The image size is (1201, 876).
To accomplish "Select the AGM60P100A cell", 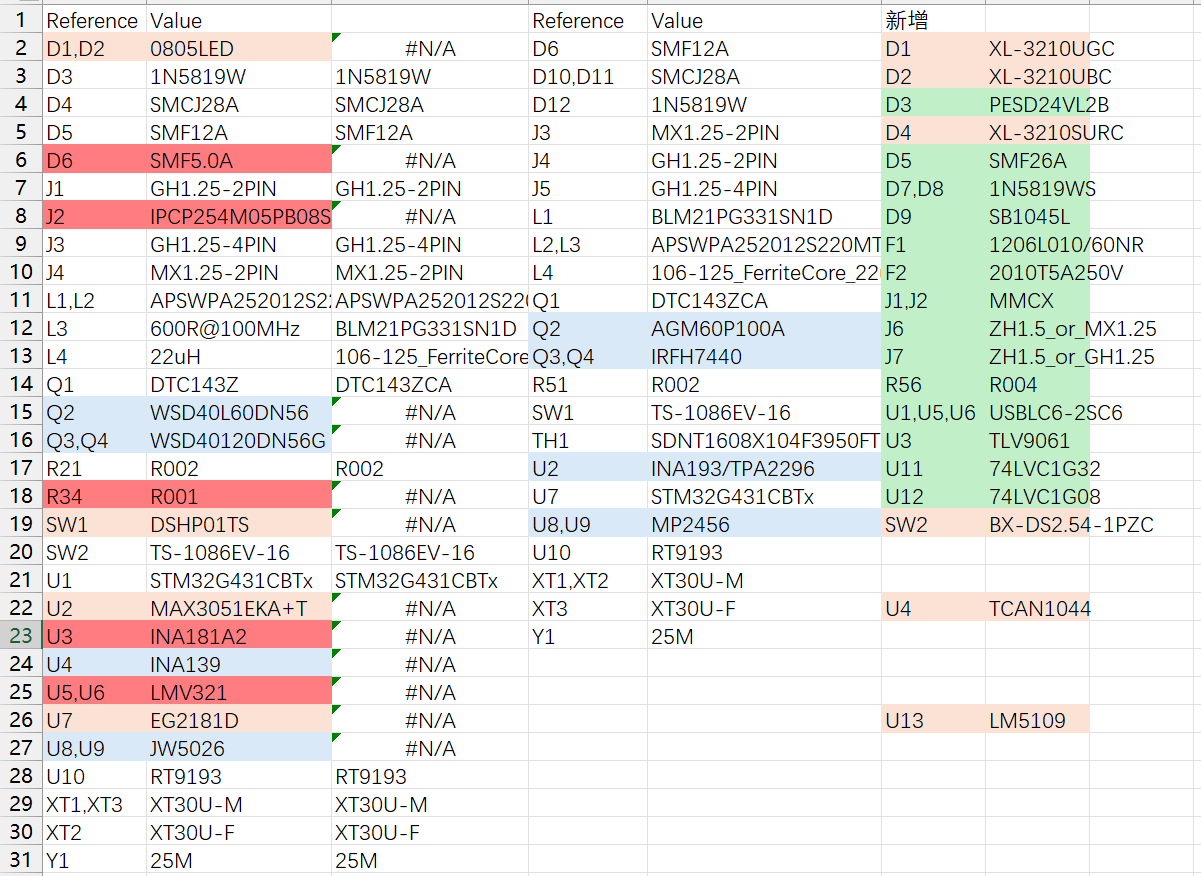I will coord(764,328).
